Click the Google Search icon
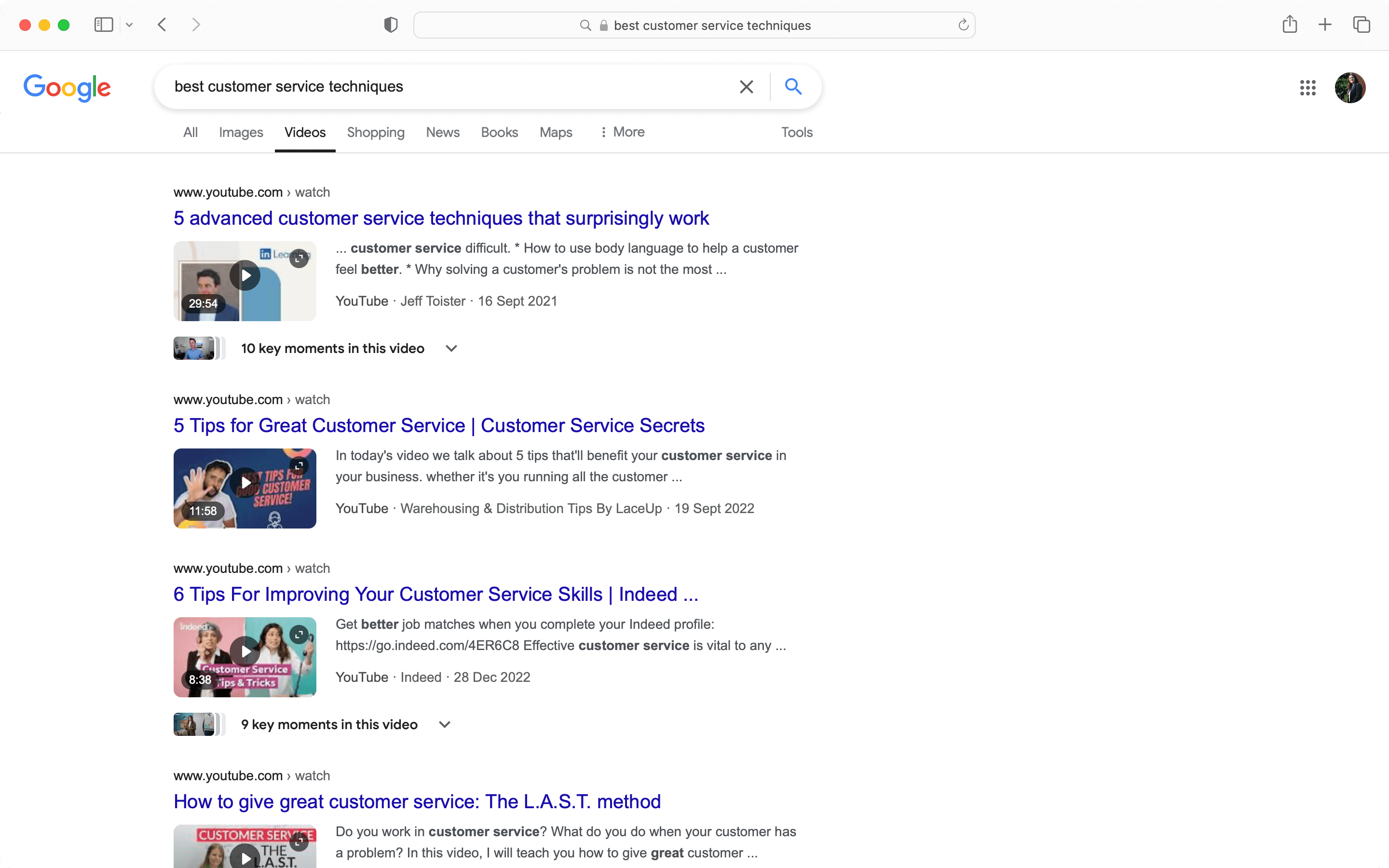 pyautogui.click(x=793, y=86)
